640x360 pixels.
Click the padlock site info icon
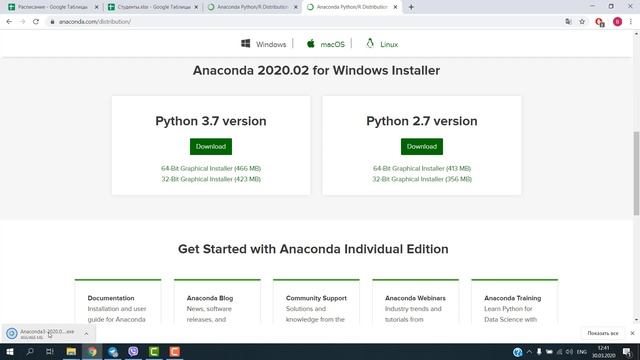(52, 22)
